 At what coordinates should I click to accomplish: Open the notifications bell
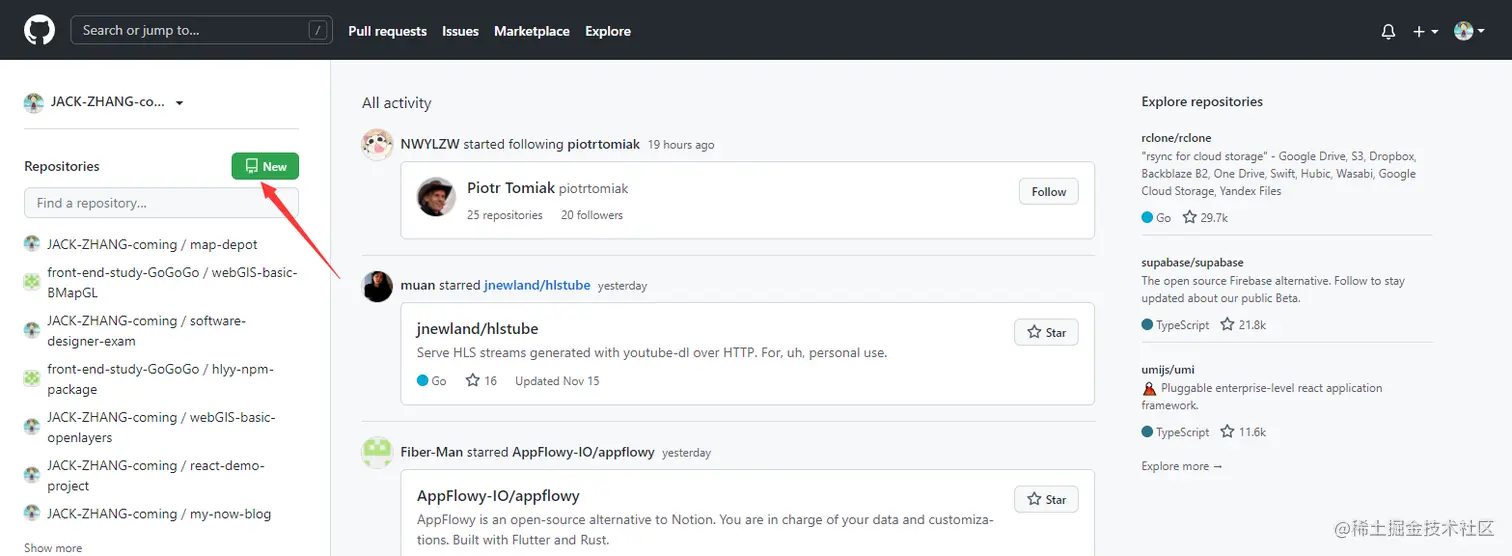[x=1388, y=31]
